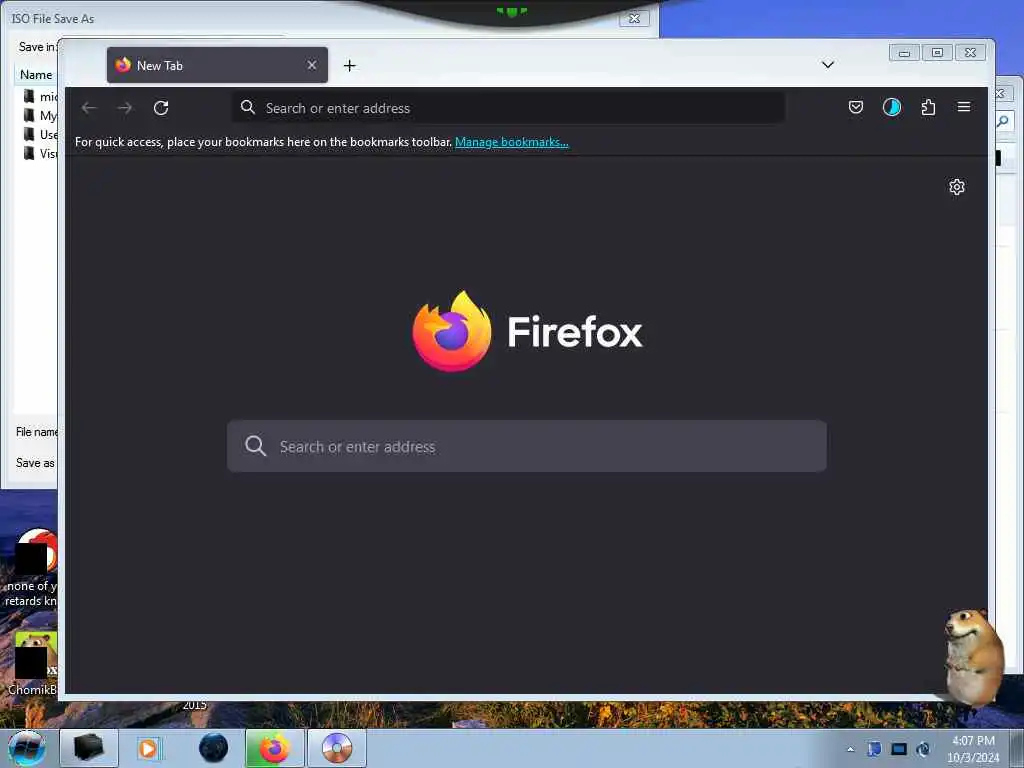Focus the center Search or enter address box

pos(526,446)
